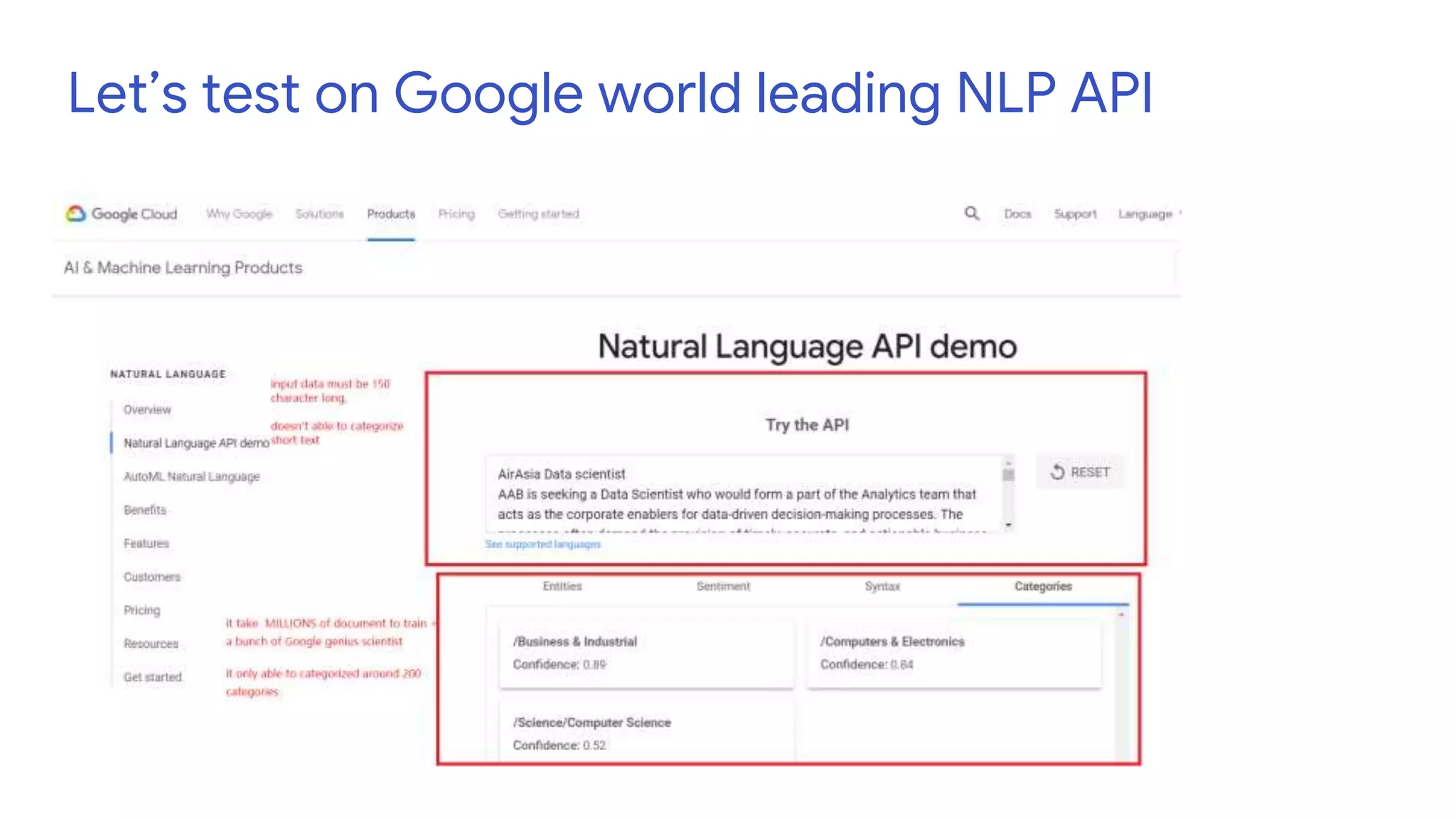Screen dimensions: 1456x819
Task: Open the Why Google menu
Action: 240,214
